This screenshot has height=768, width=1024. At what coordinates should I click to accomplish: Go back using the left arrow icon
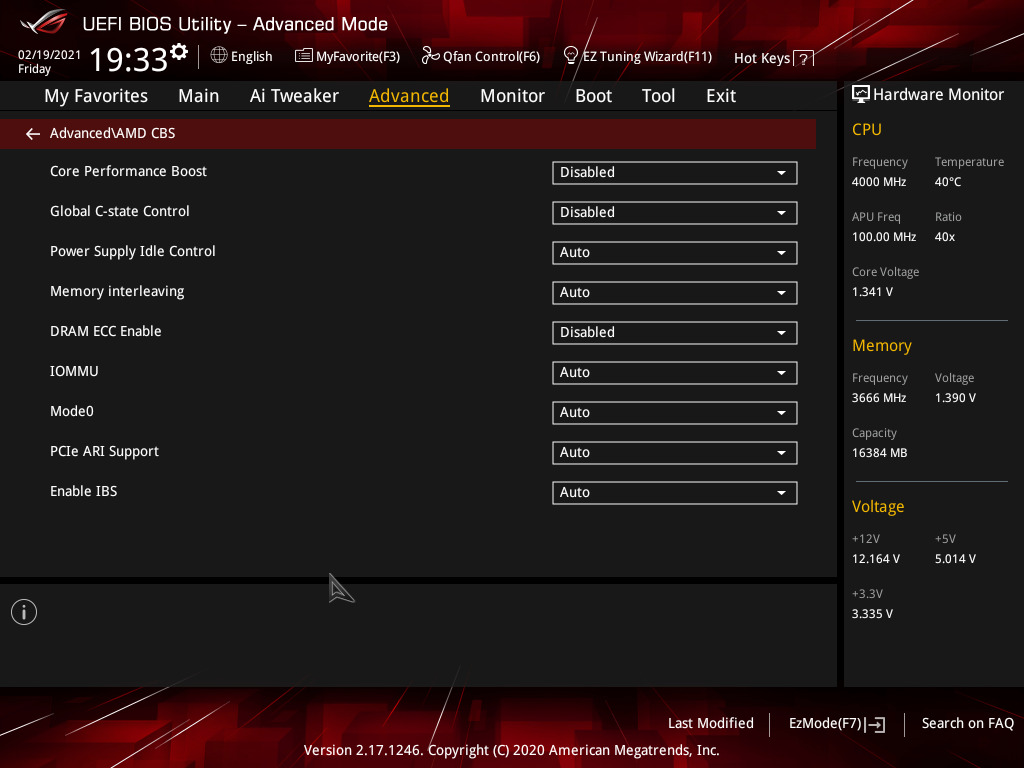[32, 134]
